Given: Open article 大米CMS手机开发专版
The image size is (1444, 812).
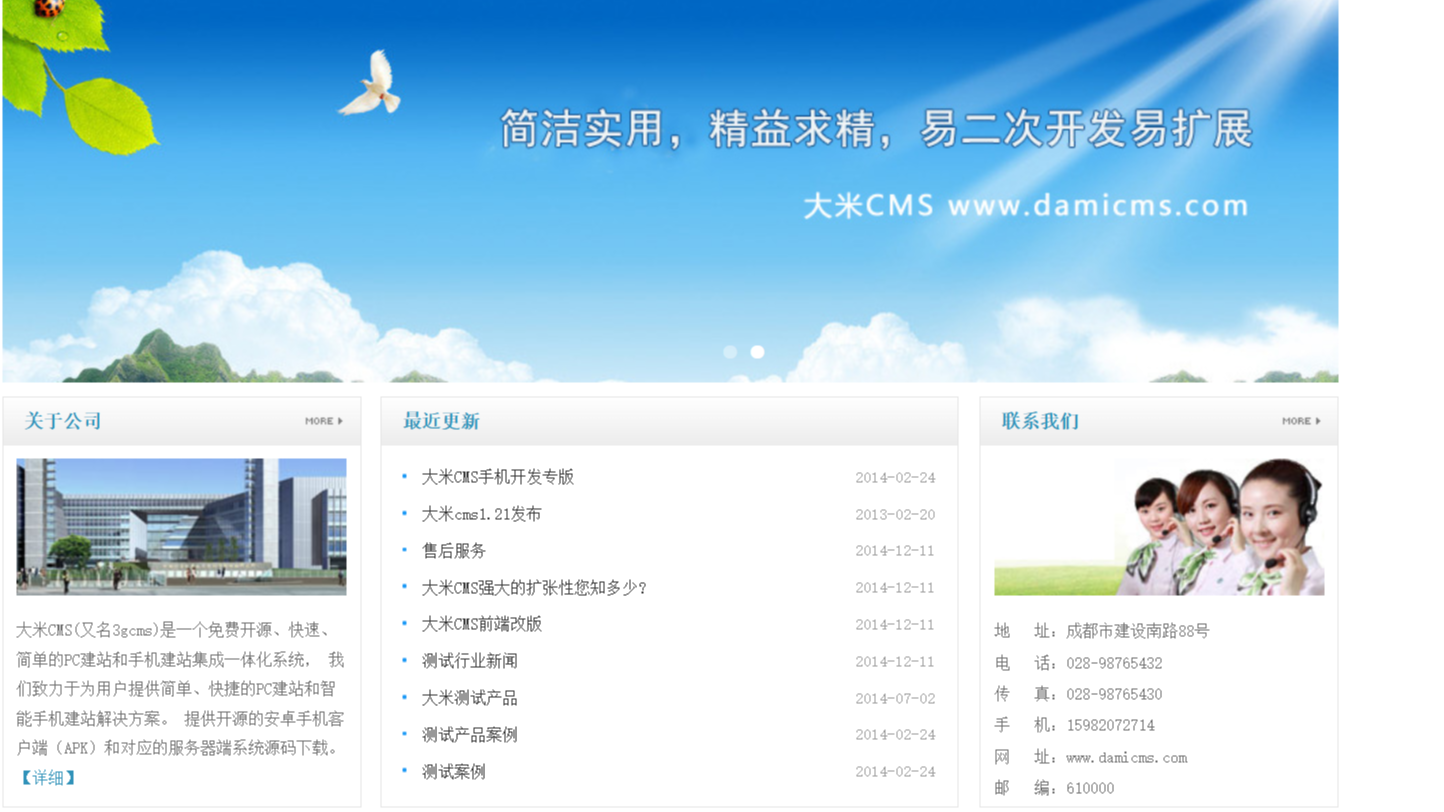Looking at the screenshot, I should pyautogui.click(x=498, y=477).
